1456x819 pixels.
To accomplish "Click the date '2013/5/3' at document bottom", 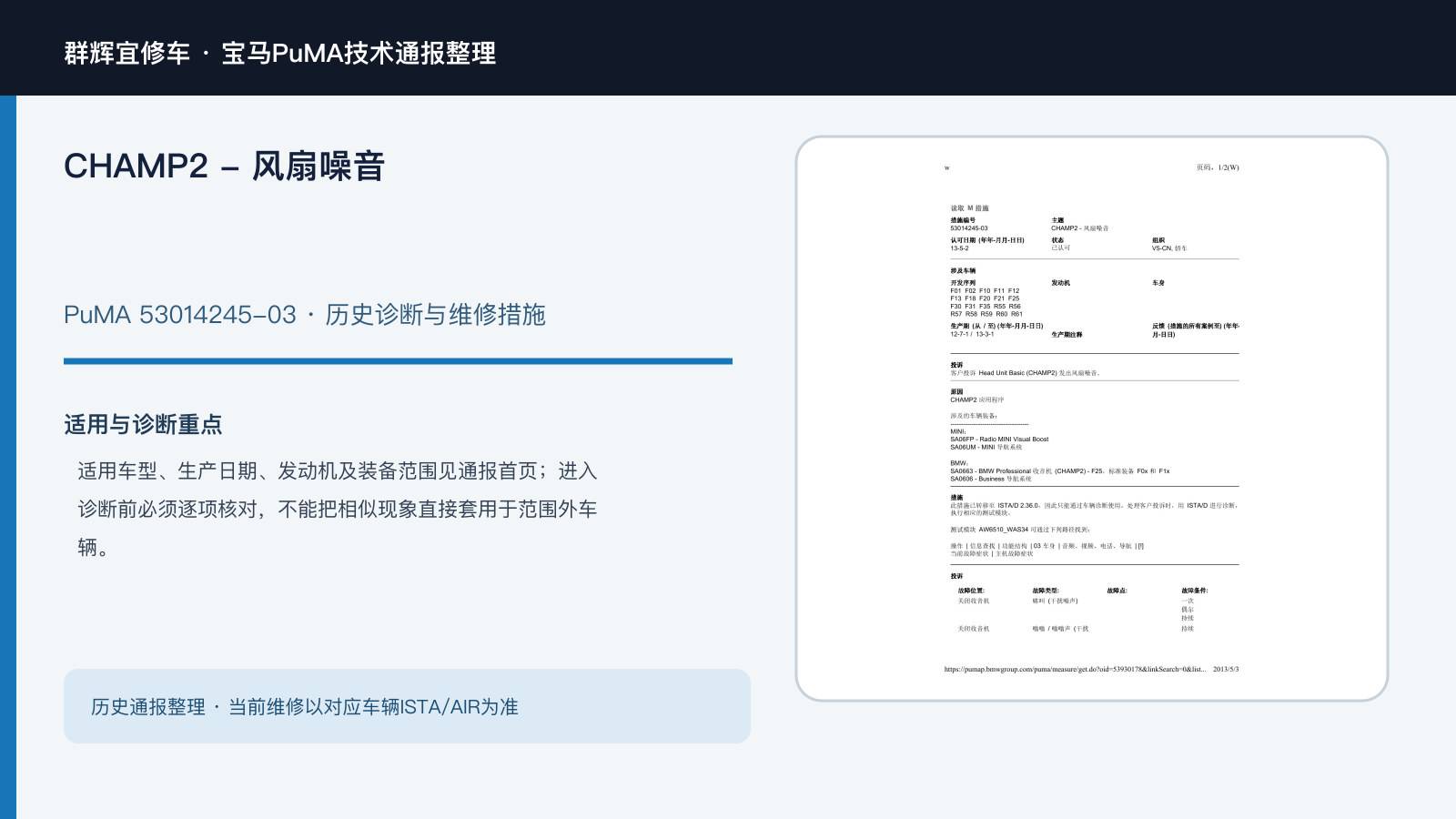I will click(x=1226, y=669).
